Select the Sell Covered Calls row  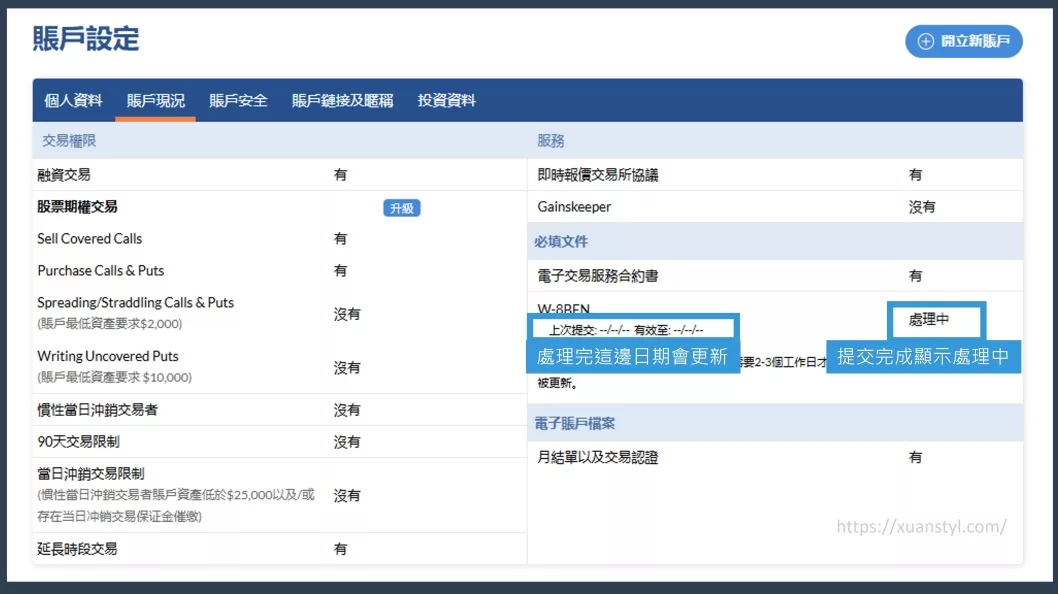[279, 238]
